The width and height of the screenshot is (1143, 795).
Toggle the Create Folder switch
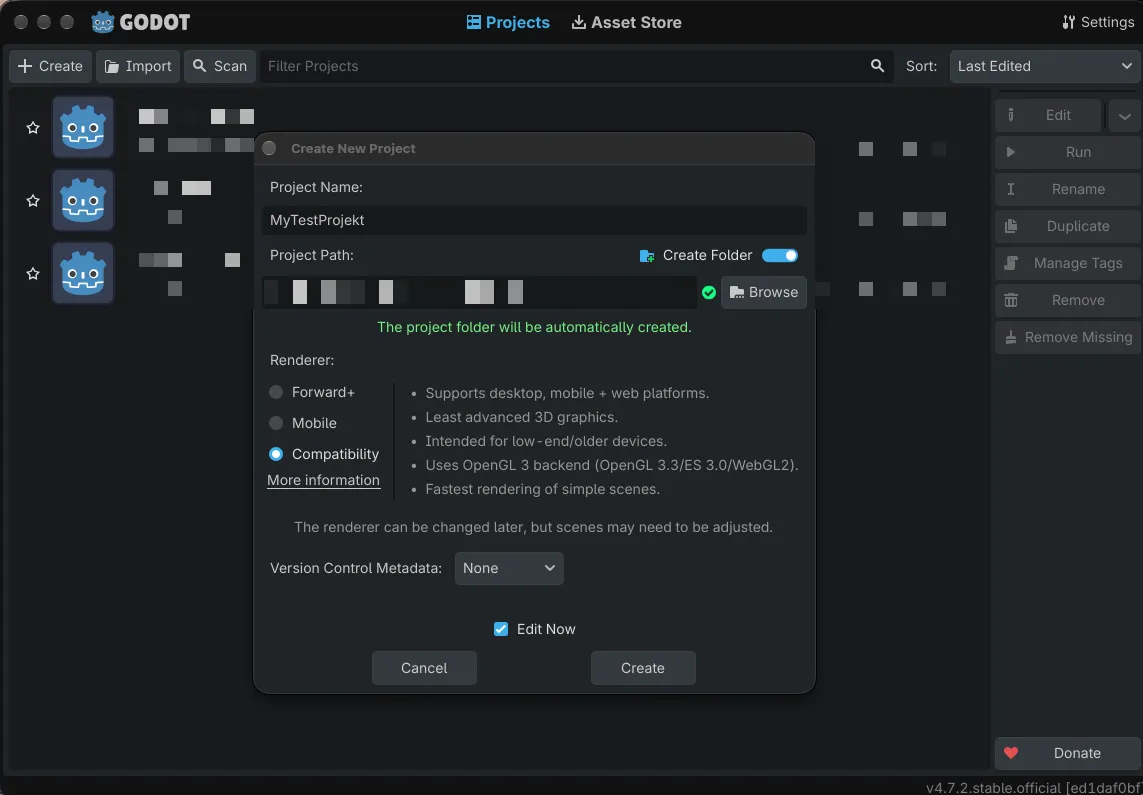point(780,256)
